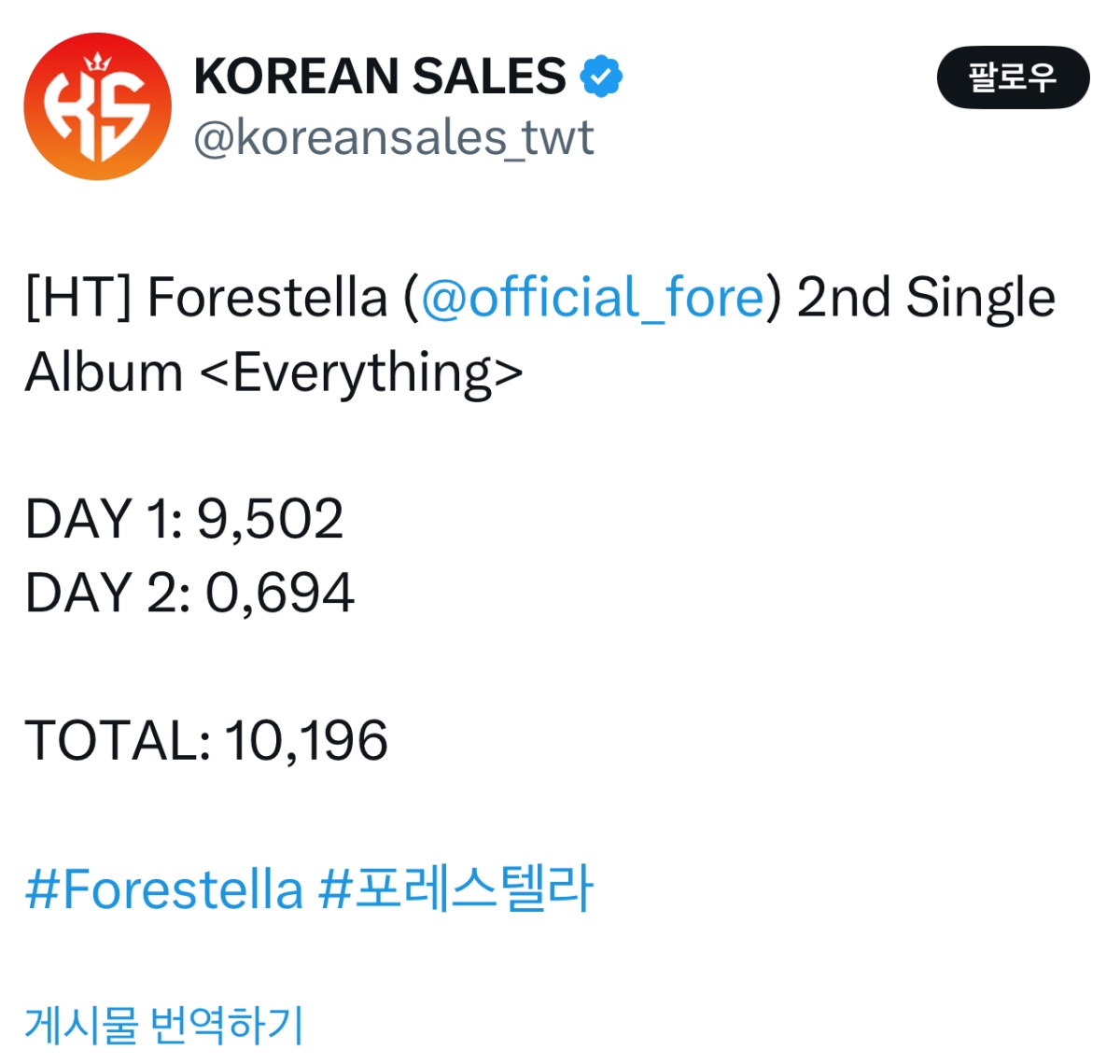Click the 10,196 total figure

(x=306, y=741)
